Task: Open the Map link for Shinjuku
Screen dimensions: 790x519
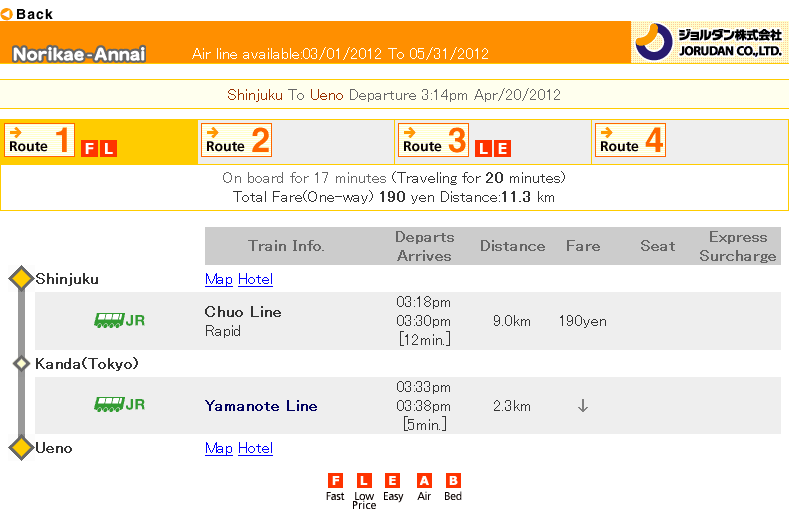Action: [x=219, y=279]
